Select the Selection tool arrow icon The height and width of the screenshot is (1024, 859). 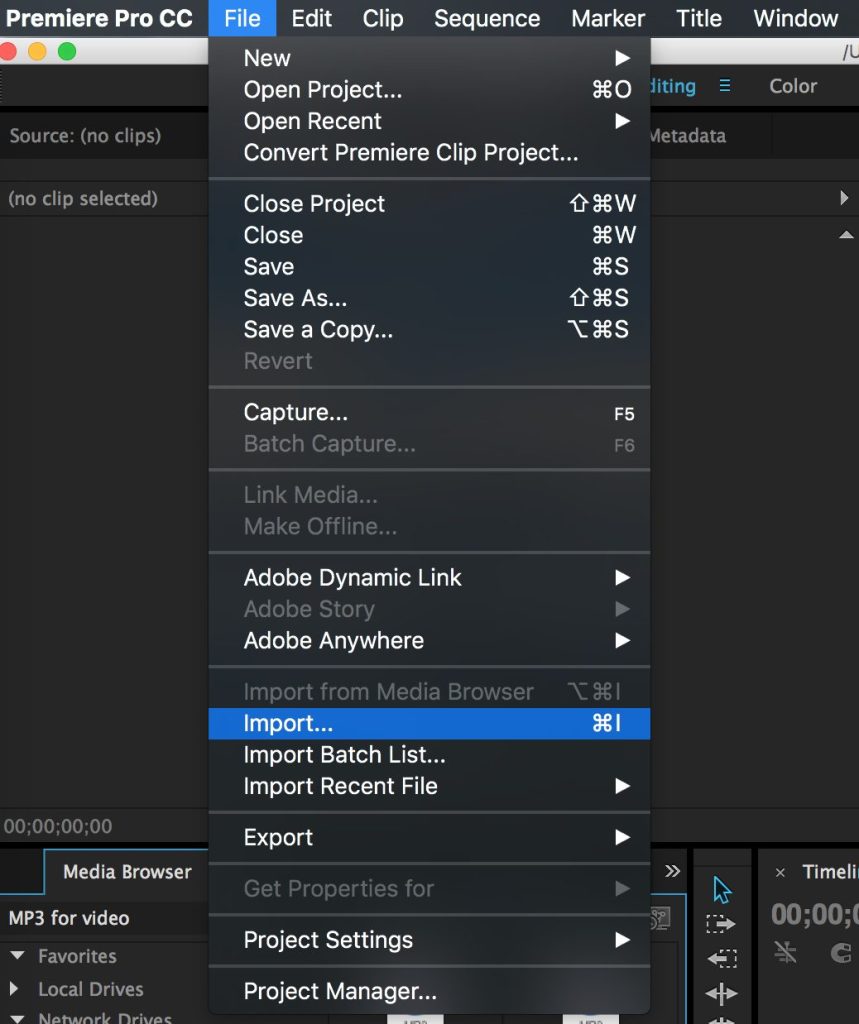coord(722,890)
